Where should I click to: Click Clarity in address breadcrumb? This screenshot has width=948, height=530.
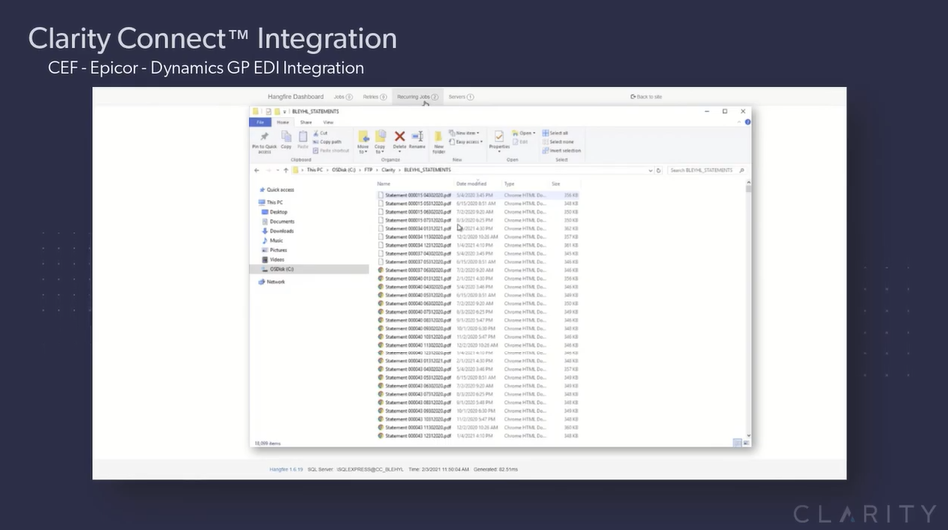(388, 170)
